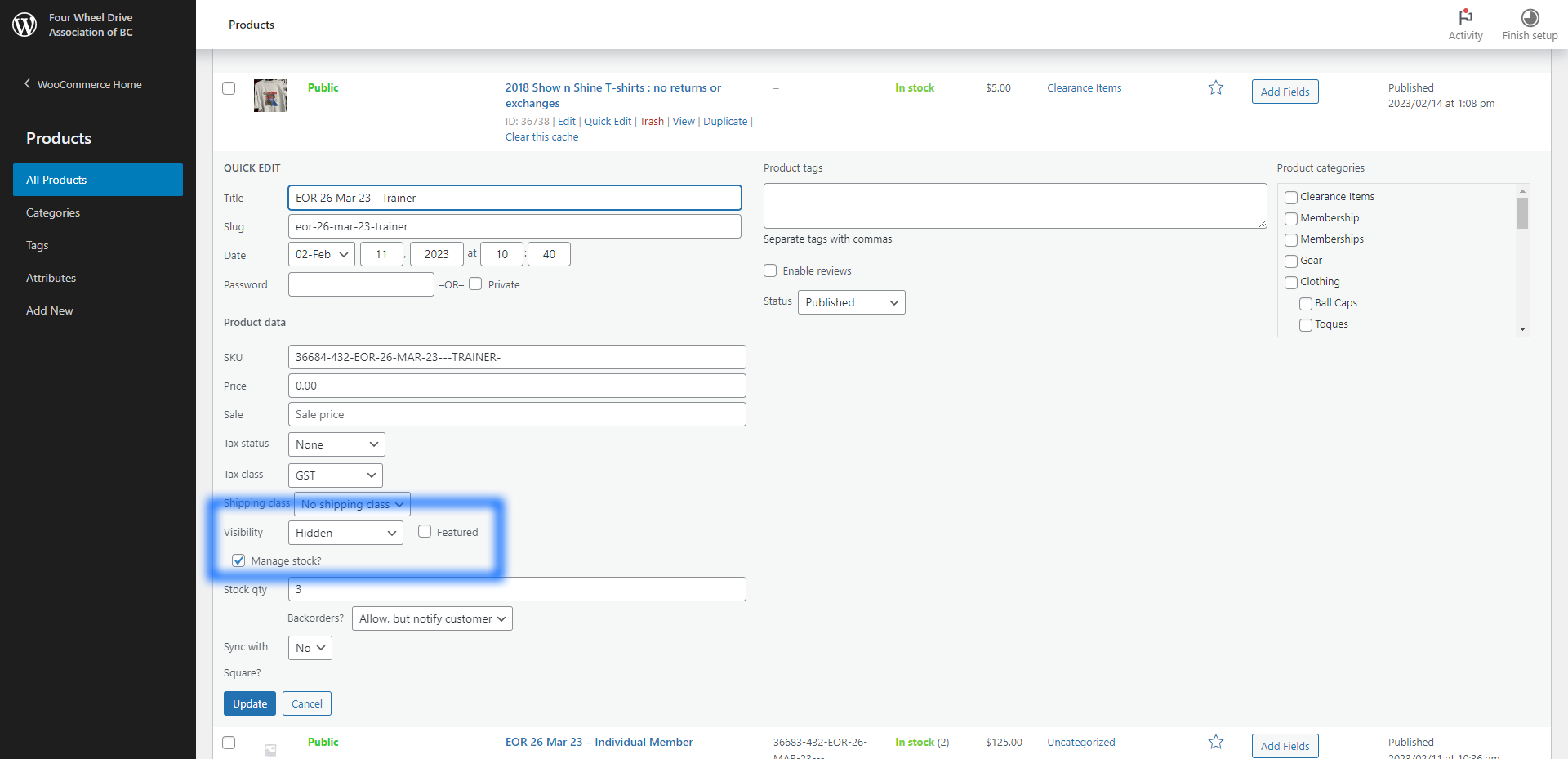Open the Visibility dropdown set to Hidden
This screenshot has height=759, width=1568.
(345, 533)
